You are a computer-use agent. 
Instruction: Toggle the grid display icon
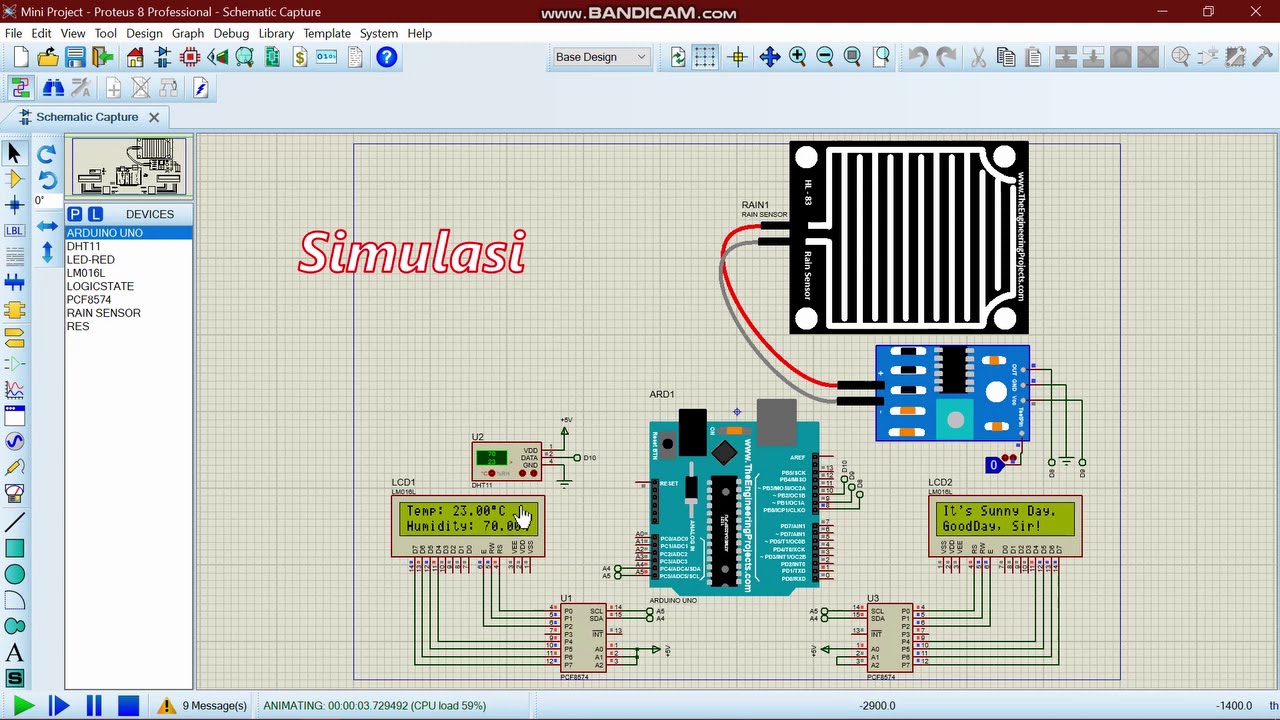(x=705, y=57)
